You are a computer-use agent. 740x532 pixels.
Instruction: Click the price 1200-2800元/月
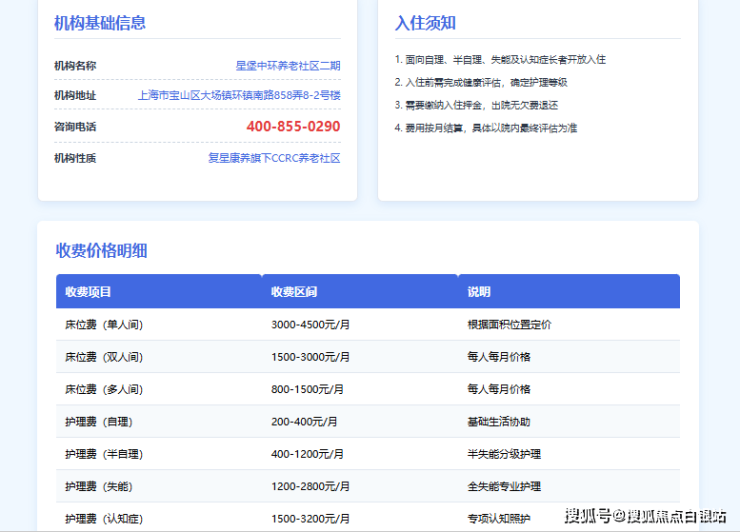(x=311, y=486)
